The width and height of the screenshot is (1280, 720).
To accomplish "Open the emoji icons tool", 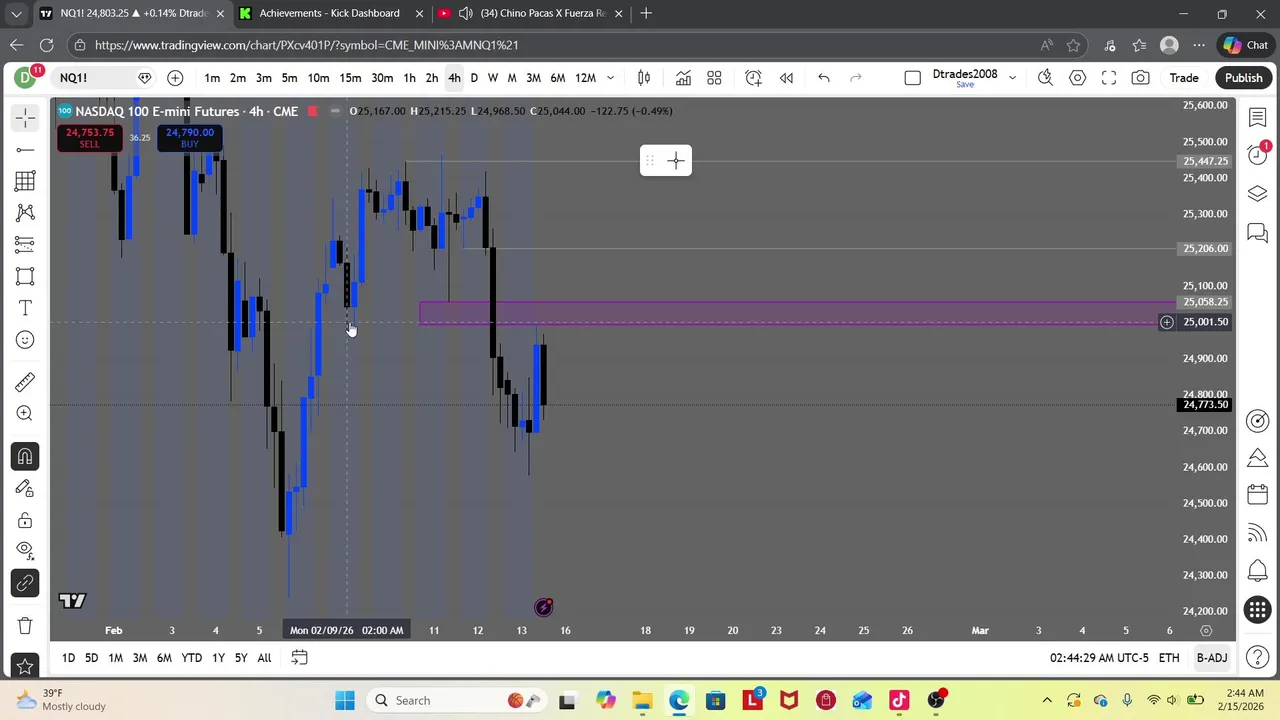I will 25,340.
